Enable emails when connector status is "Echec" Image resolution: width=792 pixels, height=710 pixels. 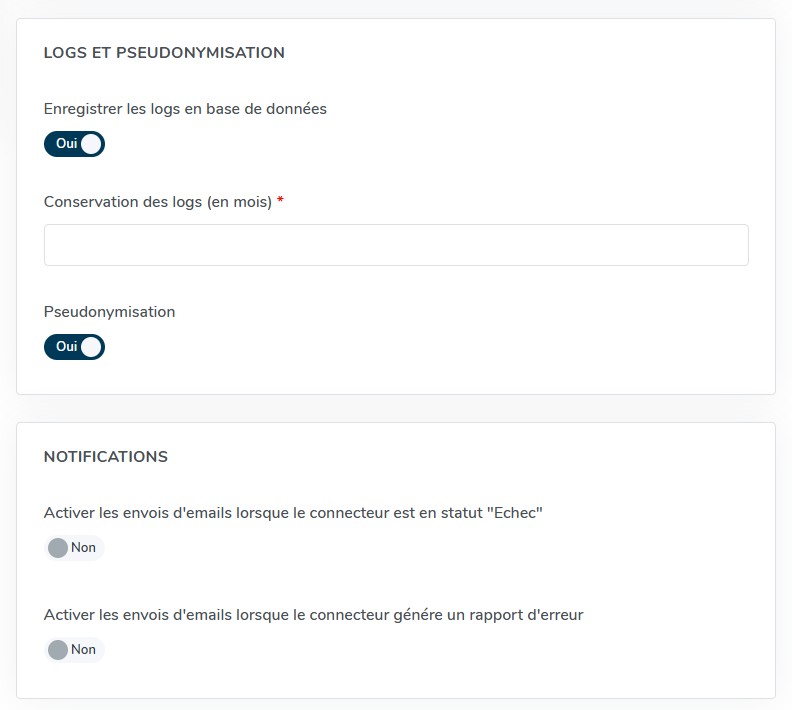(74, 548)
